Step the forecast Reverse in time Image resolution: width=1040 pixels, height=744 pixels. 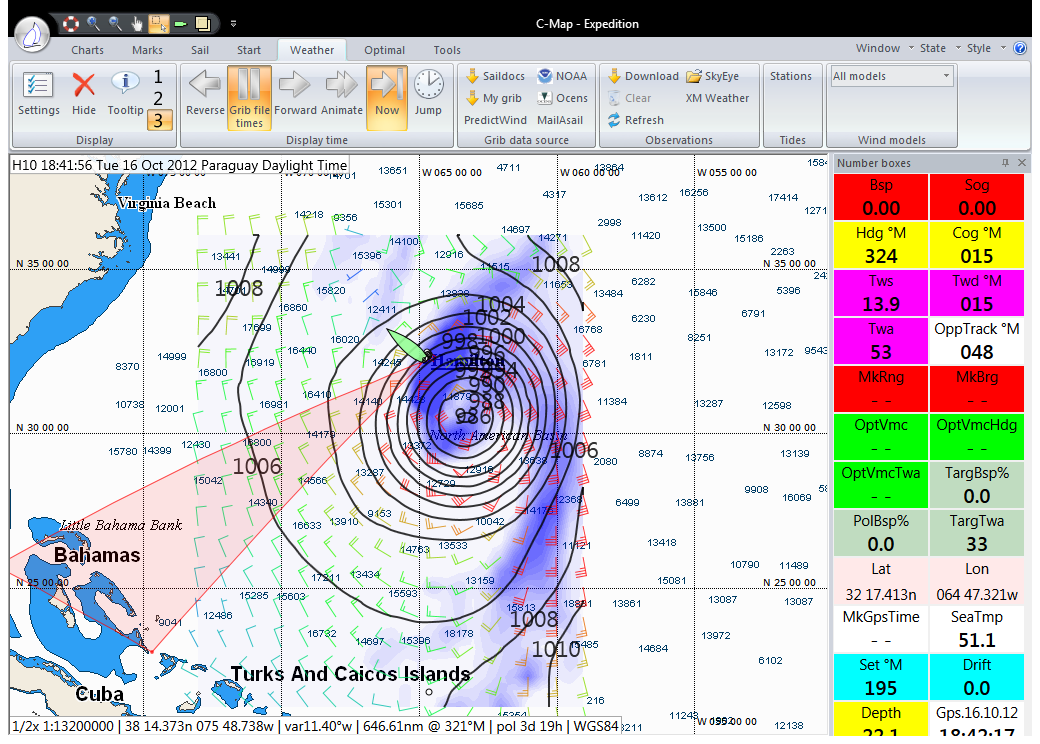205,94
